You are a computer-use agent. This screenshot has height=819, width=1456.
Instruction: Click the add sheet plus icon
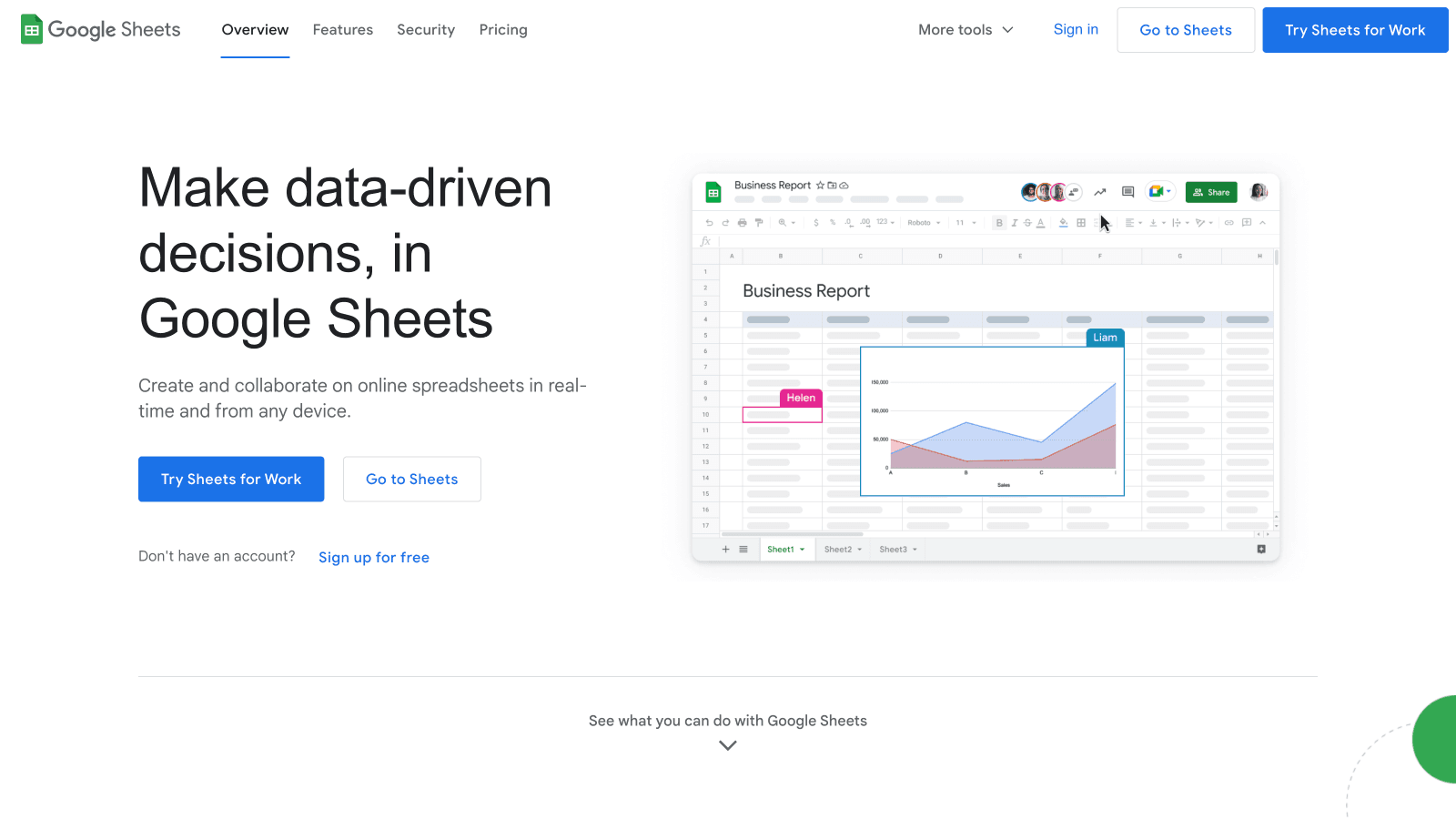[725, 550]
